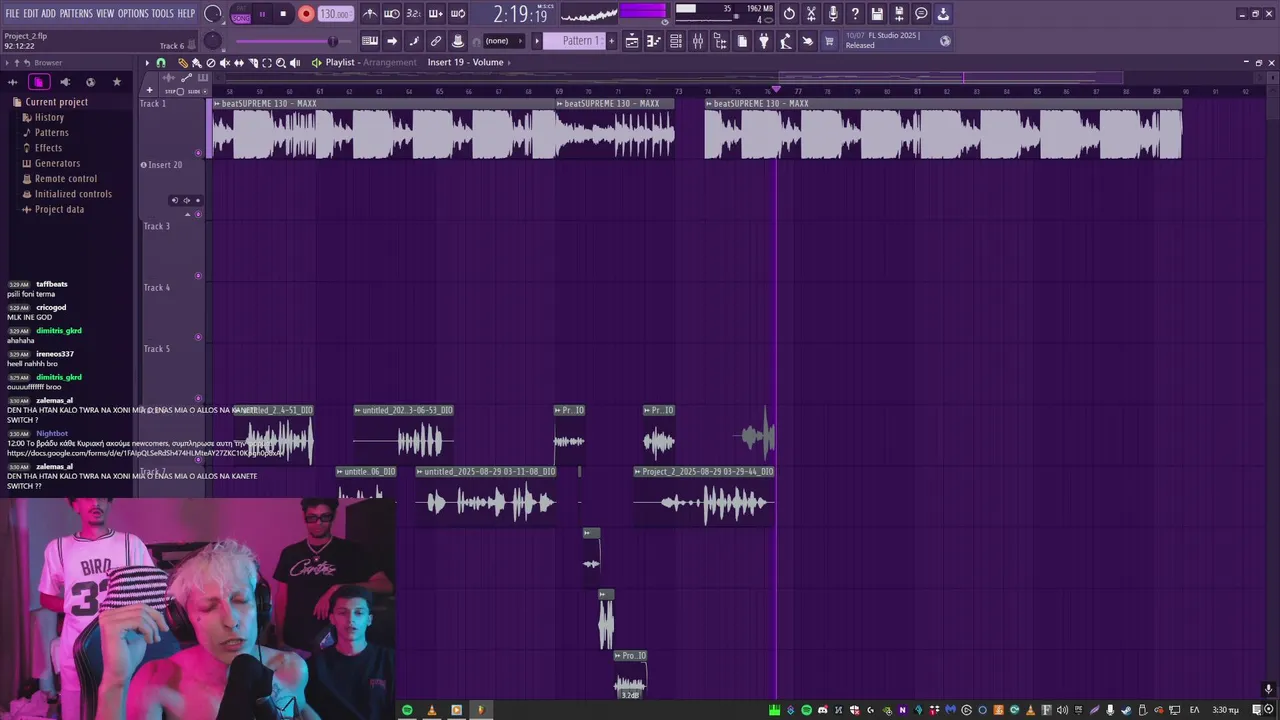Open the channel rack view icon
The width and height of the screenshot is (1280, 720).
coord(676,41)
